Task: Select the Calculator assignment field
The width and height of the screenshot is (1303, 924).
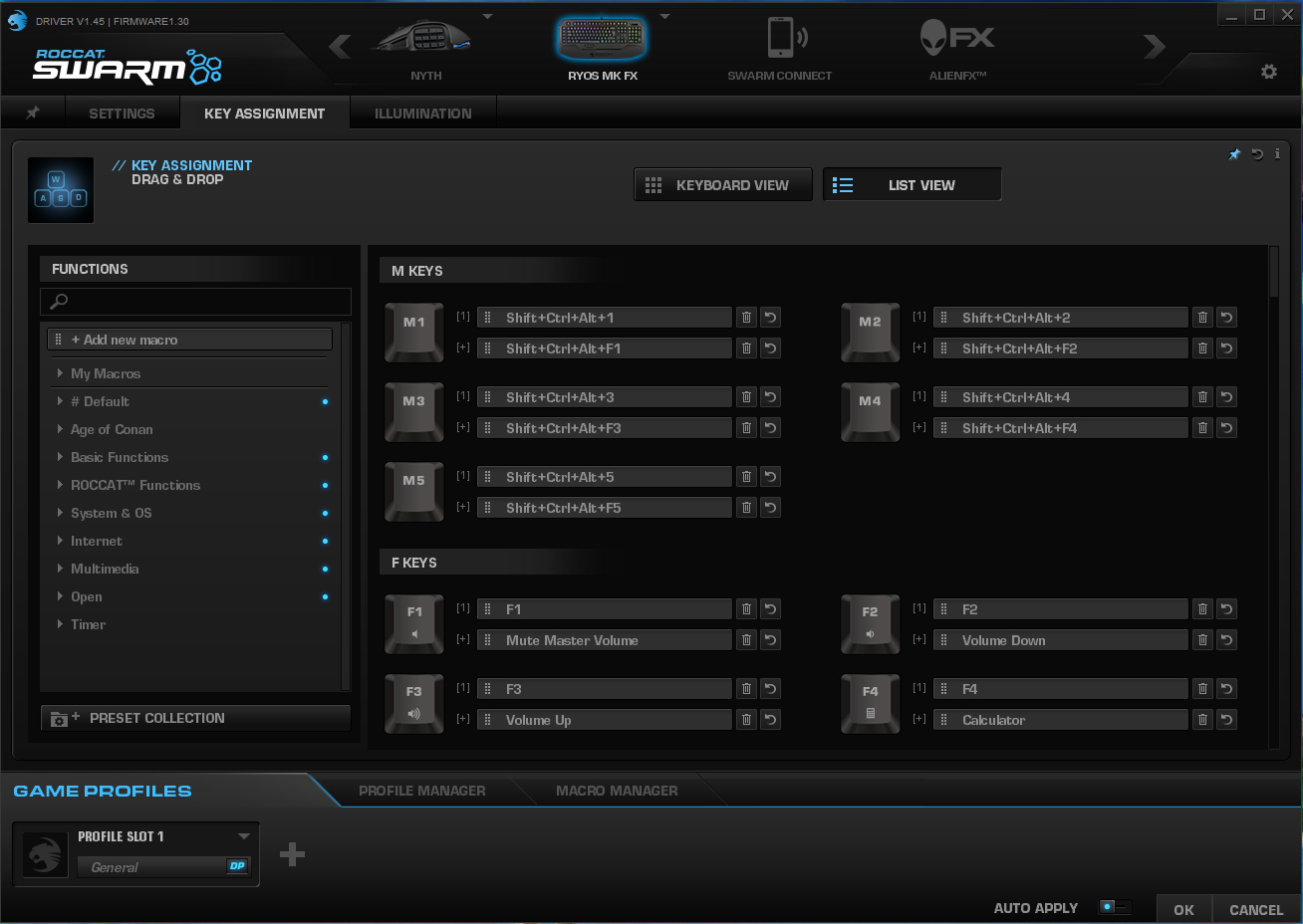Action: (1061, 720)
